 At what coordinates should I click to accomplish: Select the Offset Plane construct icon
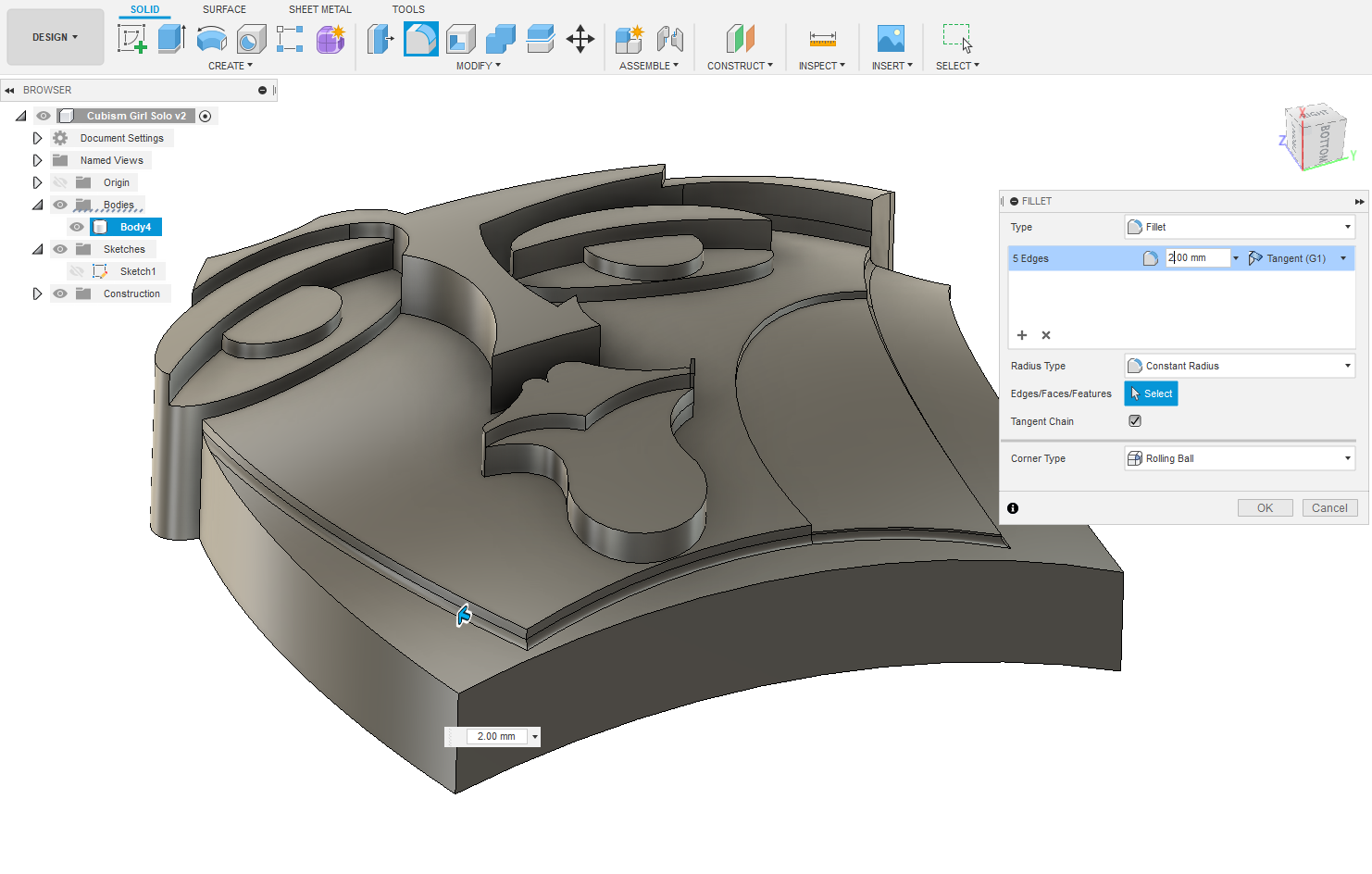[x=740, y=39]
